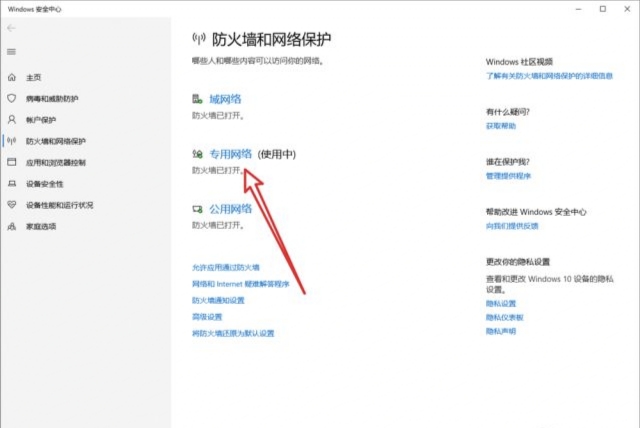Screen dimensions: 640x428
Task: Click 将防火墙还原为默认设置 link
Action: 233,333
